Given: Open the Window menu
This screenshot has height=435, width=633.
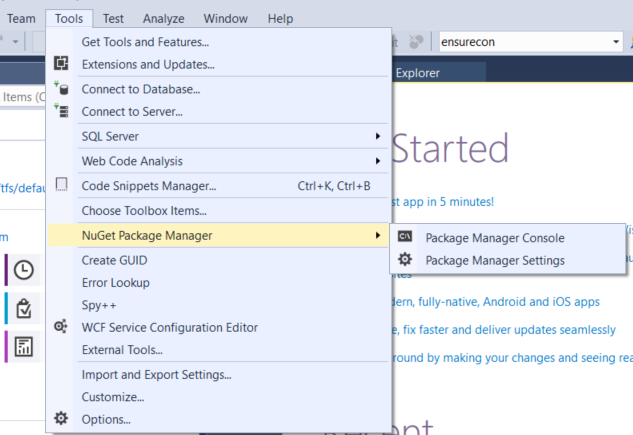Looking at the screenshot, I should [225, 18].
